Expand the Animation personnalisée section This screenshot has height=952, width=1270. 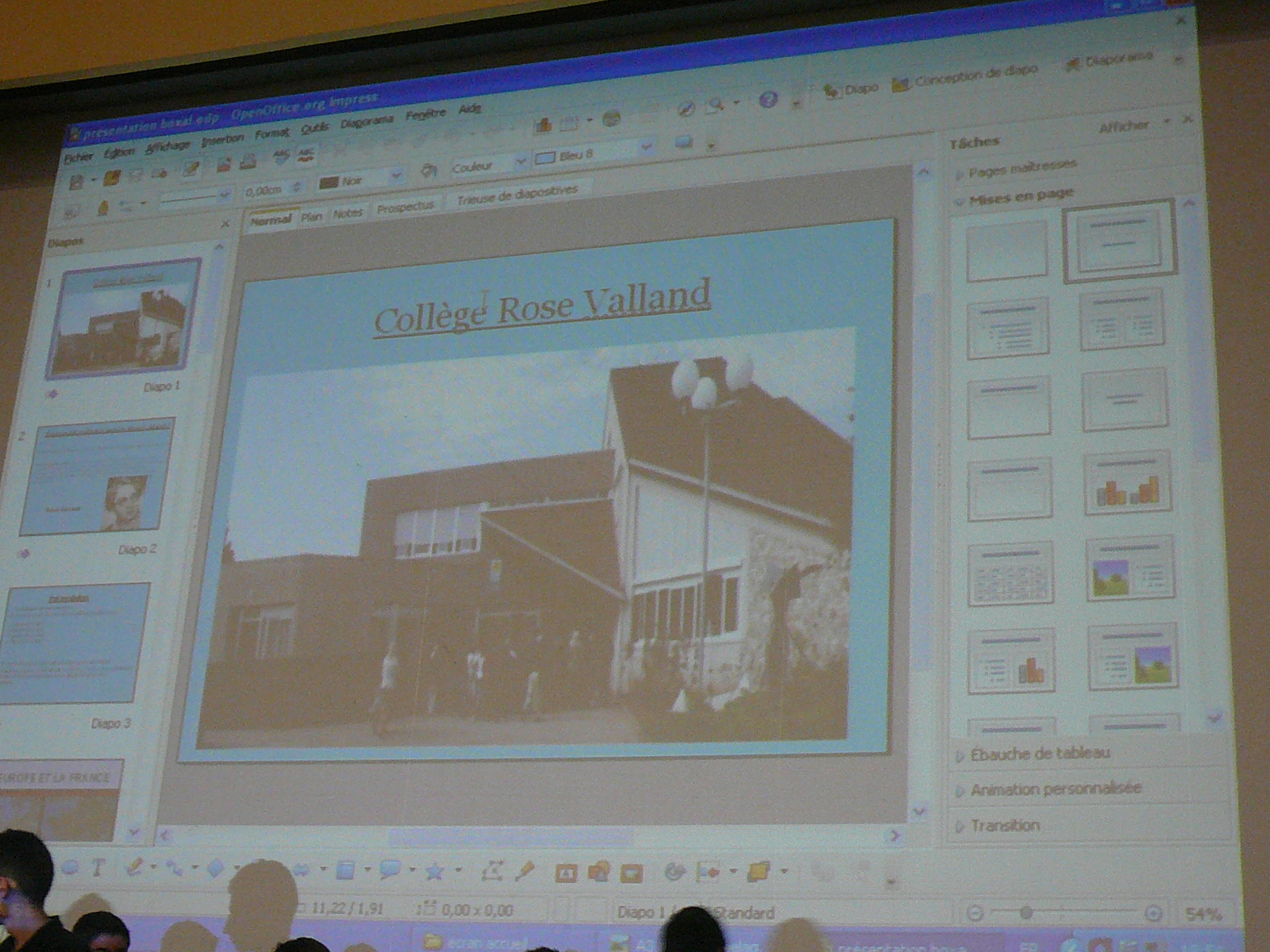click(1049, 789)
